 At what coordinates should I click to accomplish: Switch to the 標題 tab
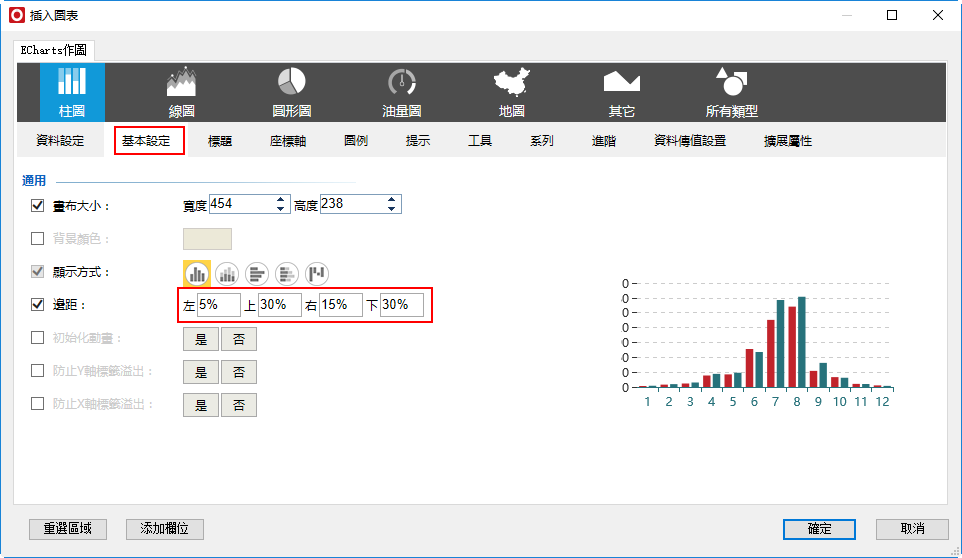[220, 141]
